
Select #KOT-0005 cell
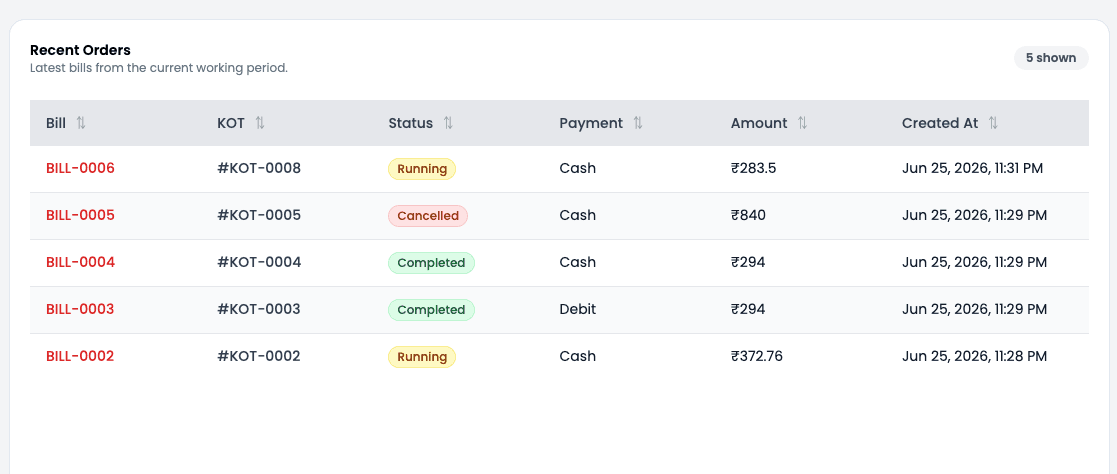pyautogui.click(x=259, y=215)
